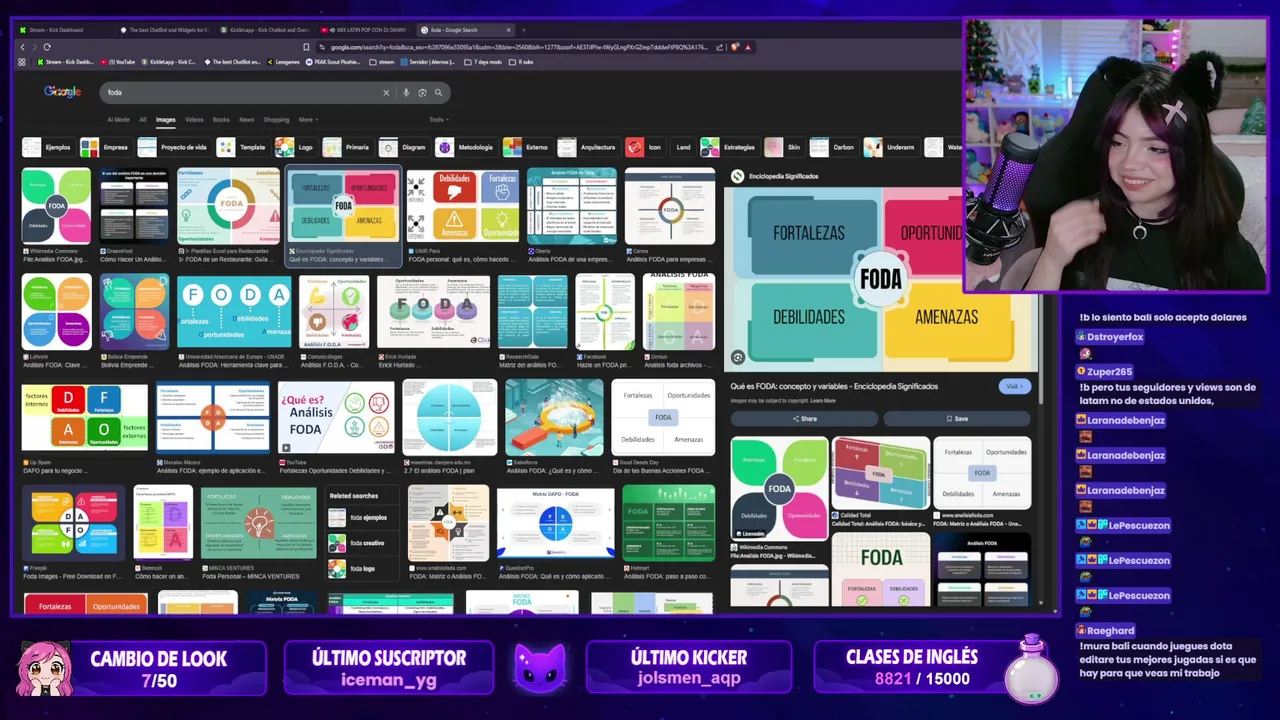This screenshot has height=720, width=1280.
Task: Click the Google logo
Action: [62, 92]
